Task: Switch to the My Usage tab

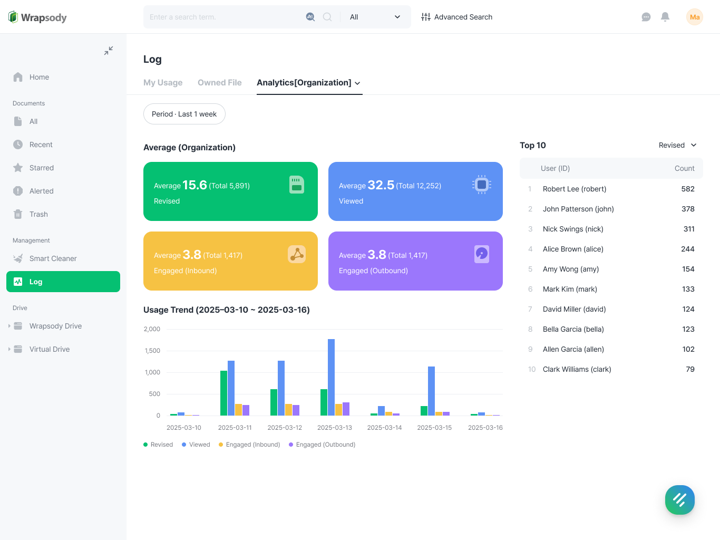Action: coord(163,83)
